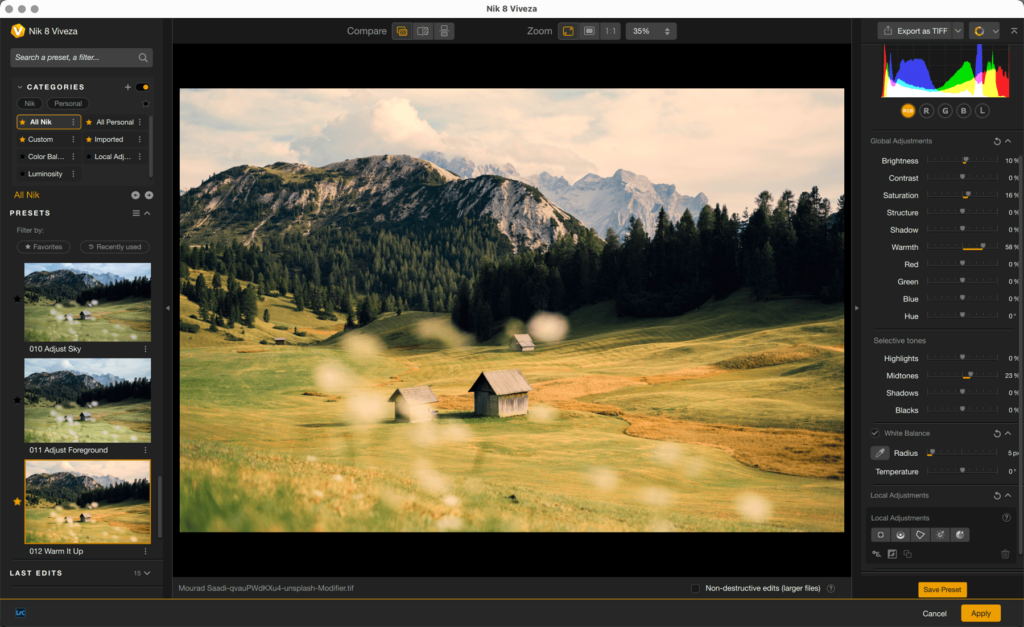1024x627 pixels.
Task: Adjust the Brightness slider
Action: 962,161
